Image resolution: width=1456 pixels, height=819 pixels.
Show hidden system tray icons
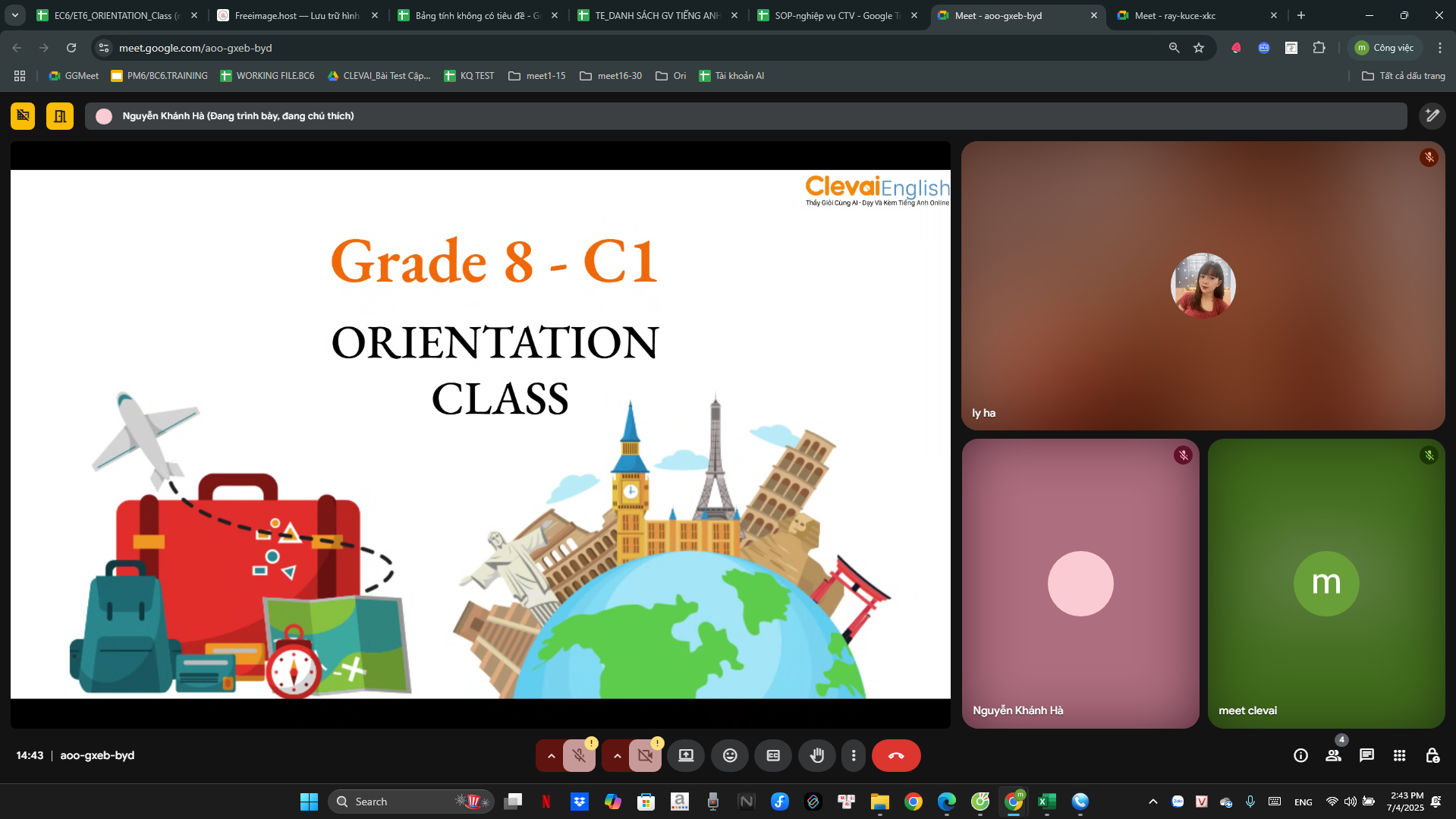click(x=1153, y=802)
